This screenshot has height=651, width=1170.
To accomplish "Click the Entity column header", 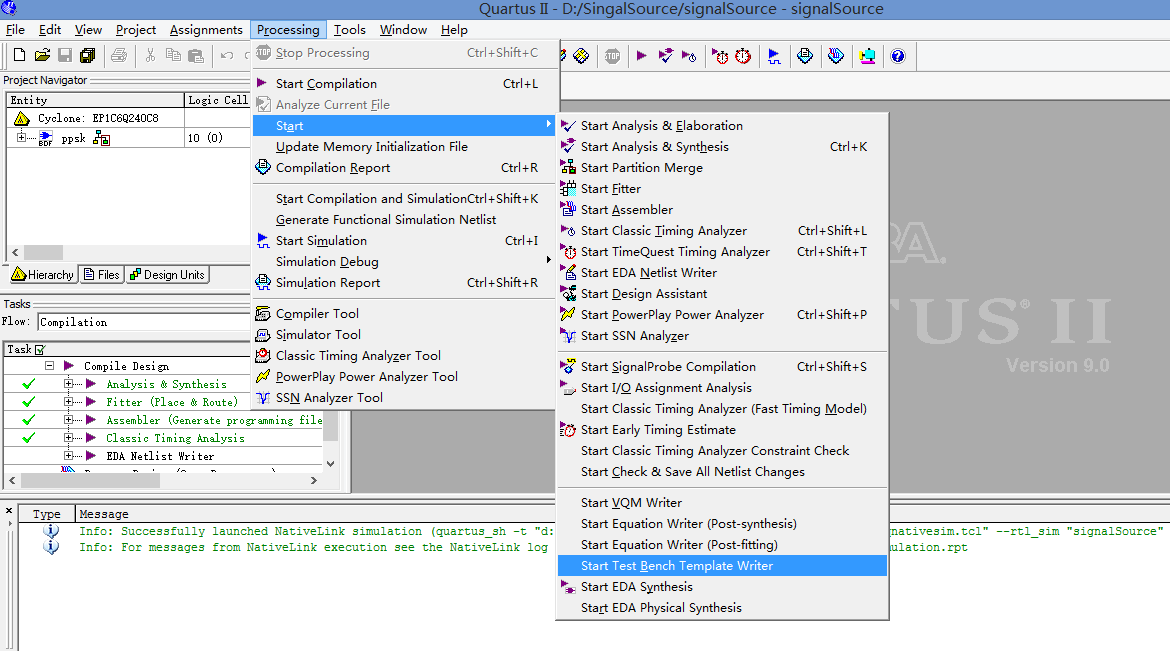I will 96,100.
